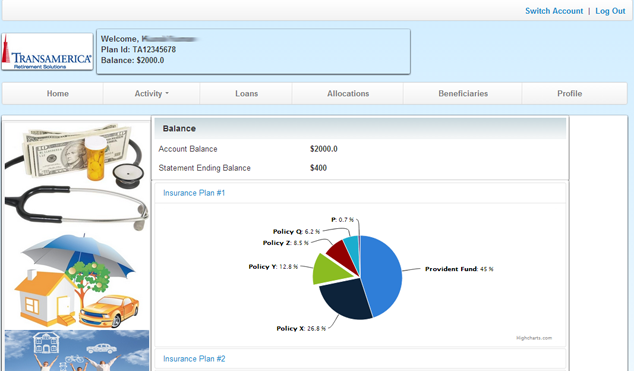Collapse the Insurance Plan #1 section
This screenshot has height=371, width=634.
pos(194,193)
